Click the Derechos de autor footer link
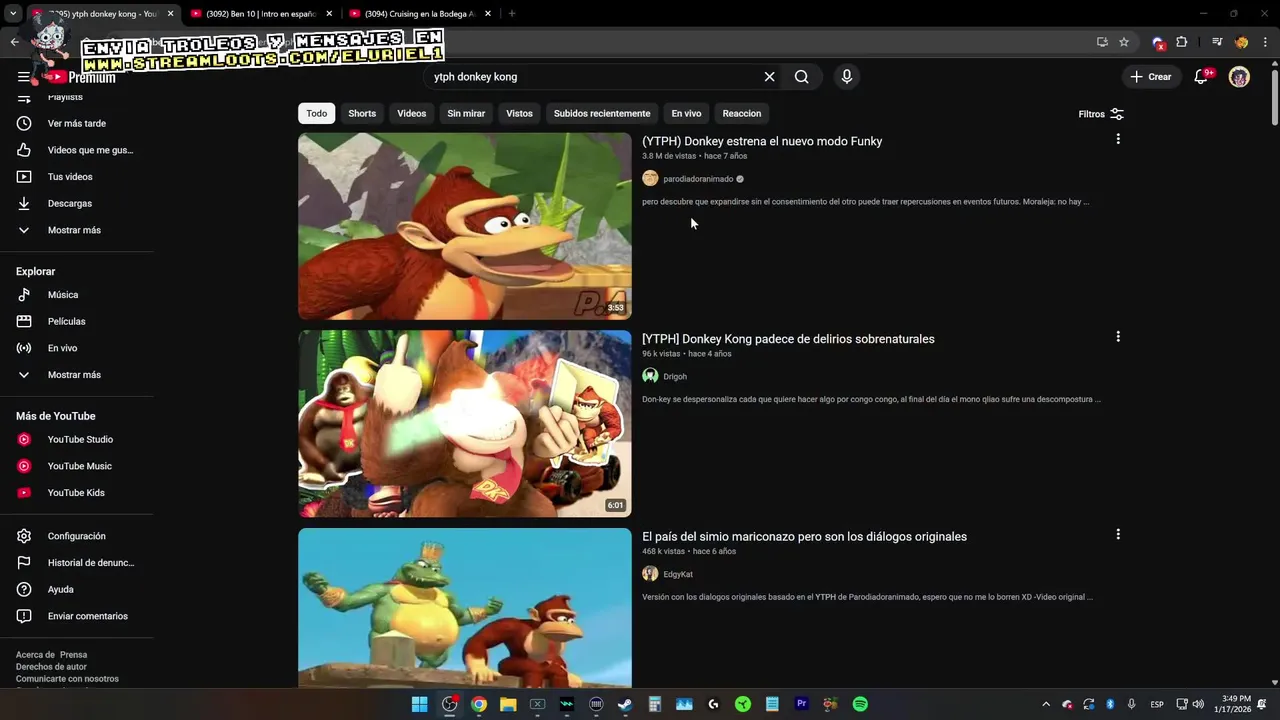This screenshot has height=720, width=1280. (x=51, y=667)
